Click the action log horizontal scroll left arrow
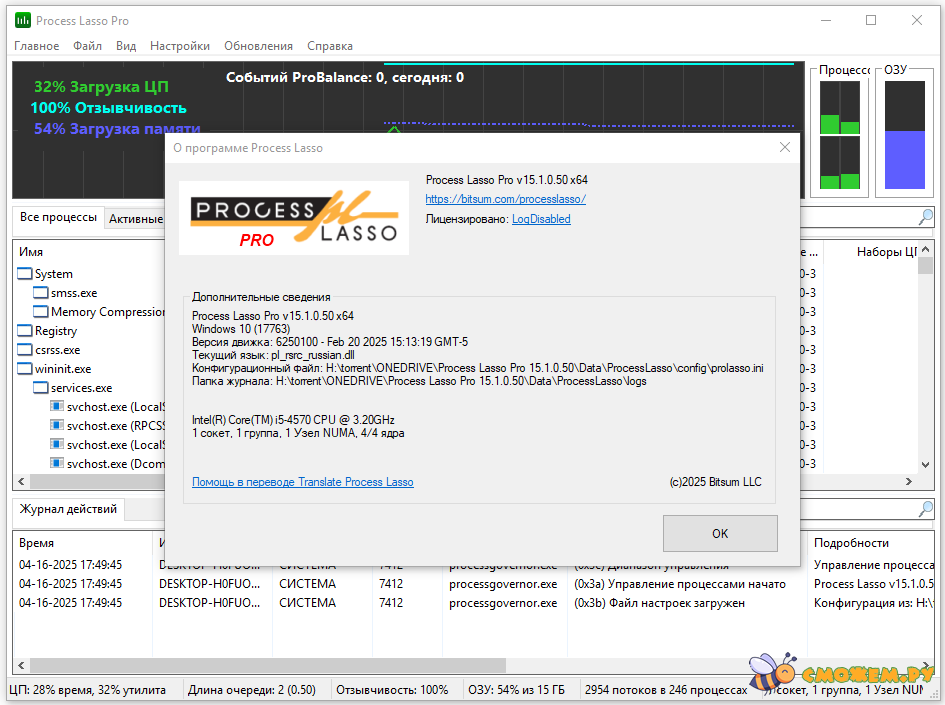The image size is (945, 705). [22, 665]
